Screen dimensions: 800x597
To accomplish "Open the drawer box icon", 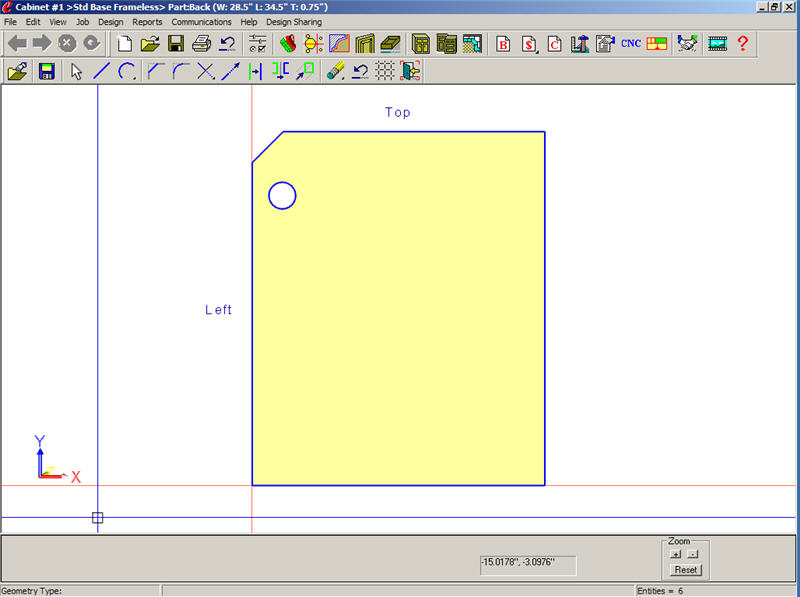I will pos(390,43).
